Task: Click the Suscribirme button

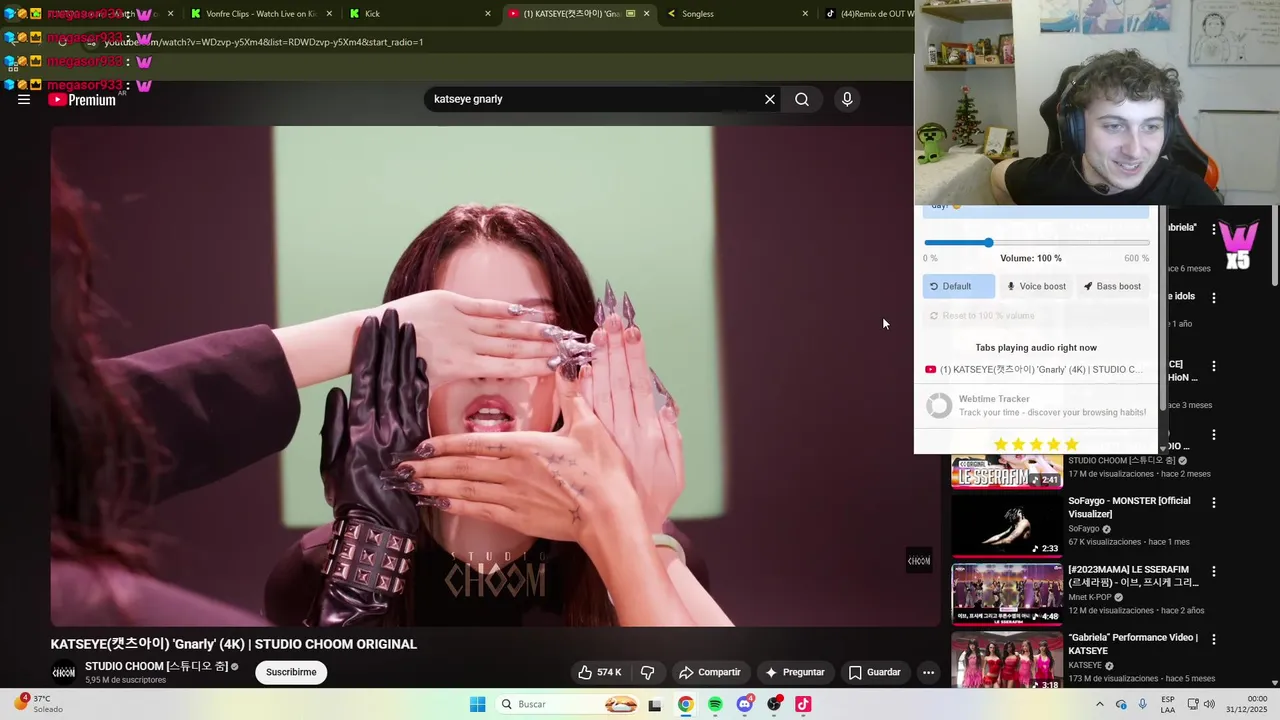Action: (x=291, y=672)
